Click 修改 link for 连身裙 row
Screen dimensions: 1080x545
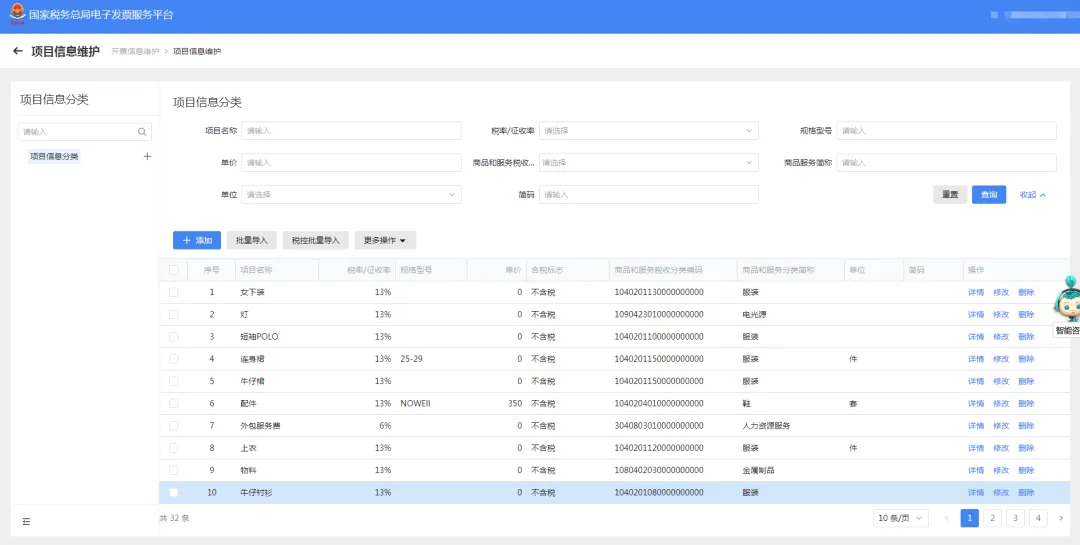(1001, 359)
